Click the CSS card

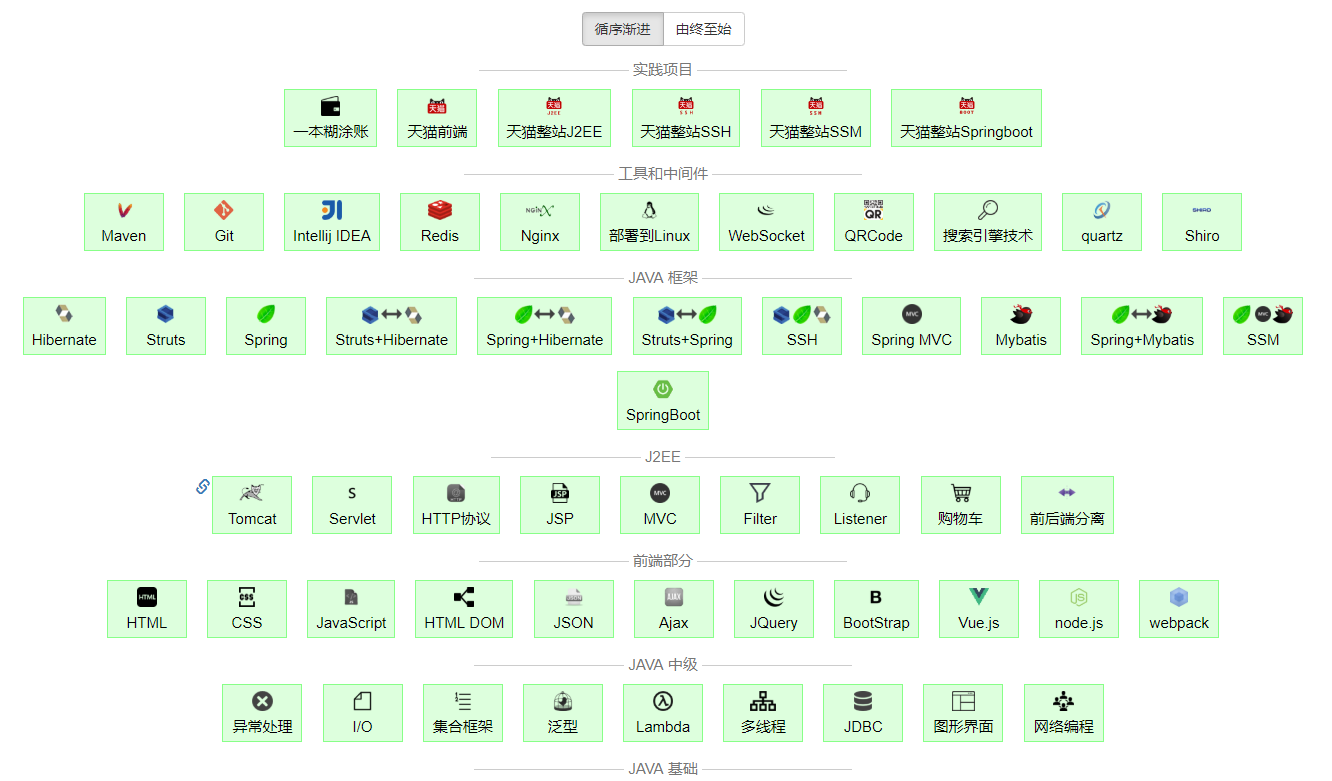[247, 609]
